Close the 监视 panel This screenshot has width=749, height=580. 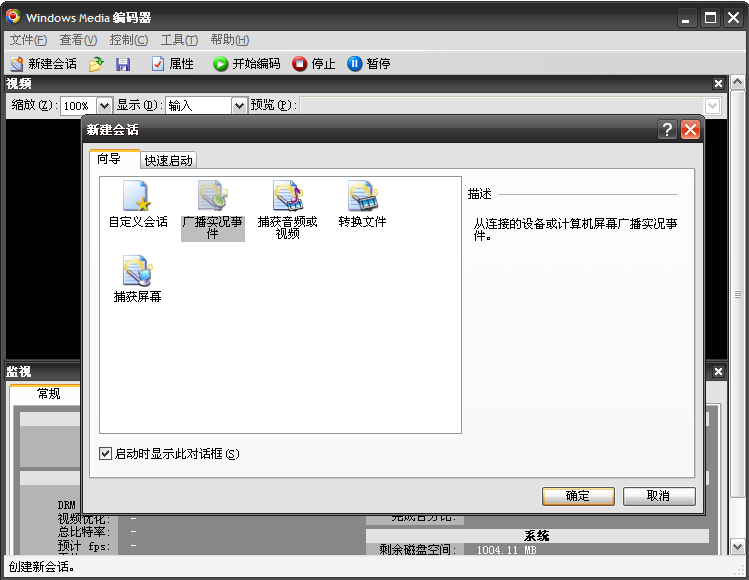[x=718, y=372]
